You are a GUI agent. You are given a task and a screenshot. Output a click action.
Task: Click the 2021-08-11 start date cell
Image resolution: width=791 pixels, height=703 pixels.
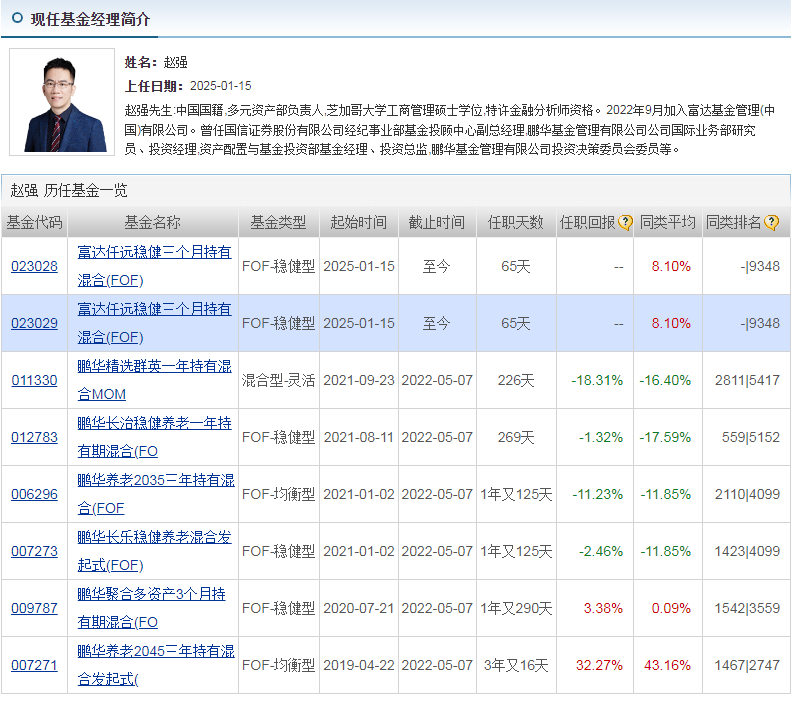point(359,437)
